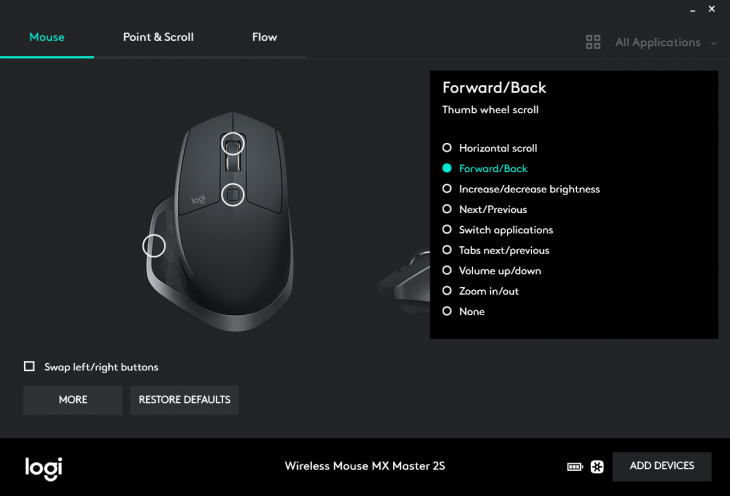Select the mode shift button hotspot circle

(x=233, y=194)
